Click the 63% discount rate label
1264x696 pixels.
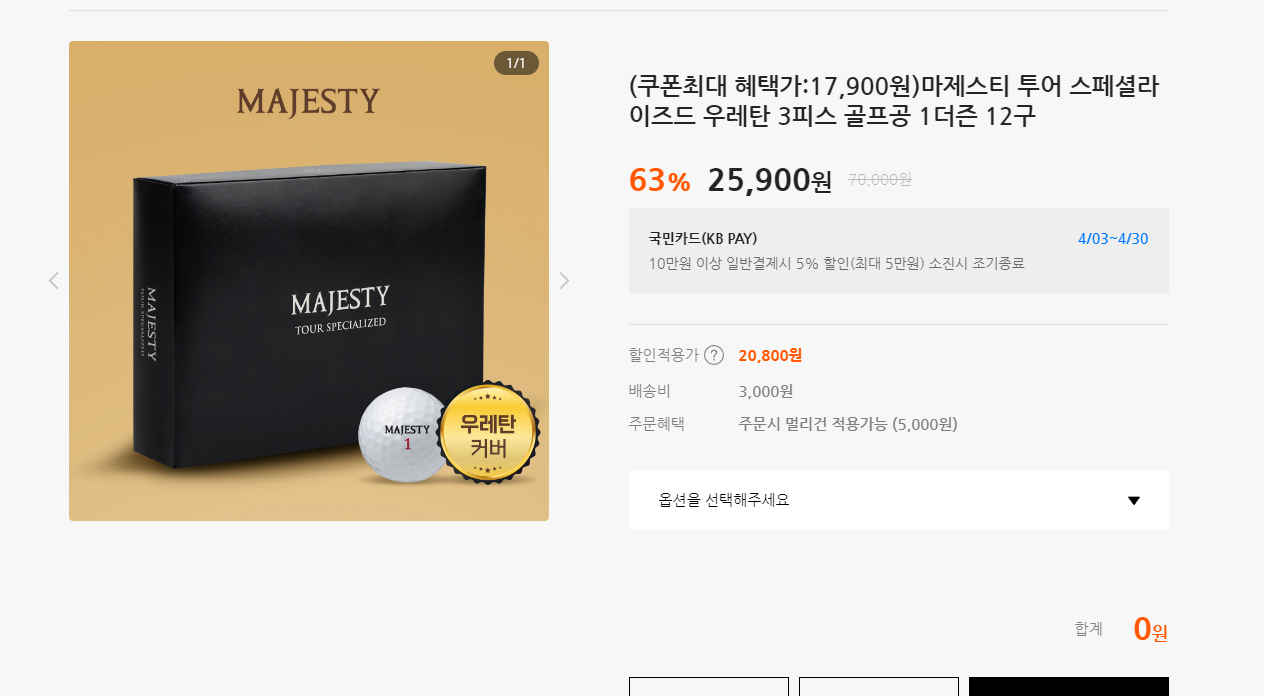(660, 180)
